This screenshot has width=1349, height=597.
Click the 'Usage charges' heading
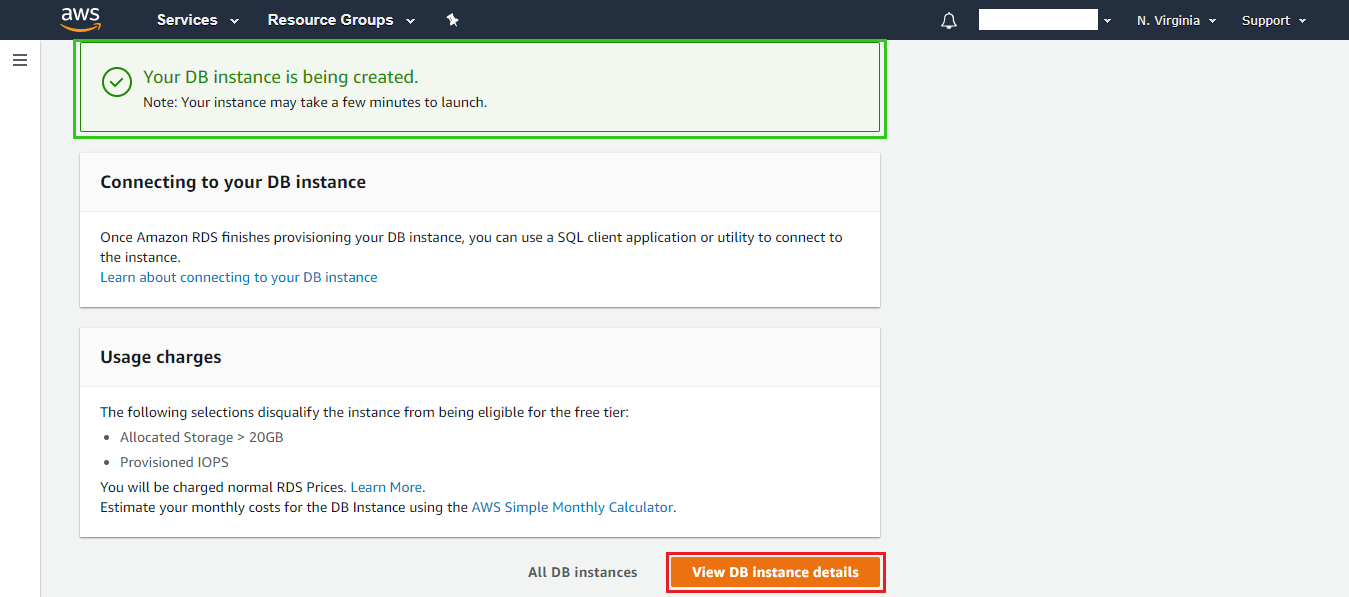[161, 357]
